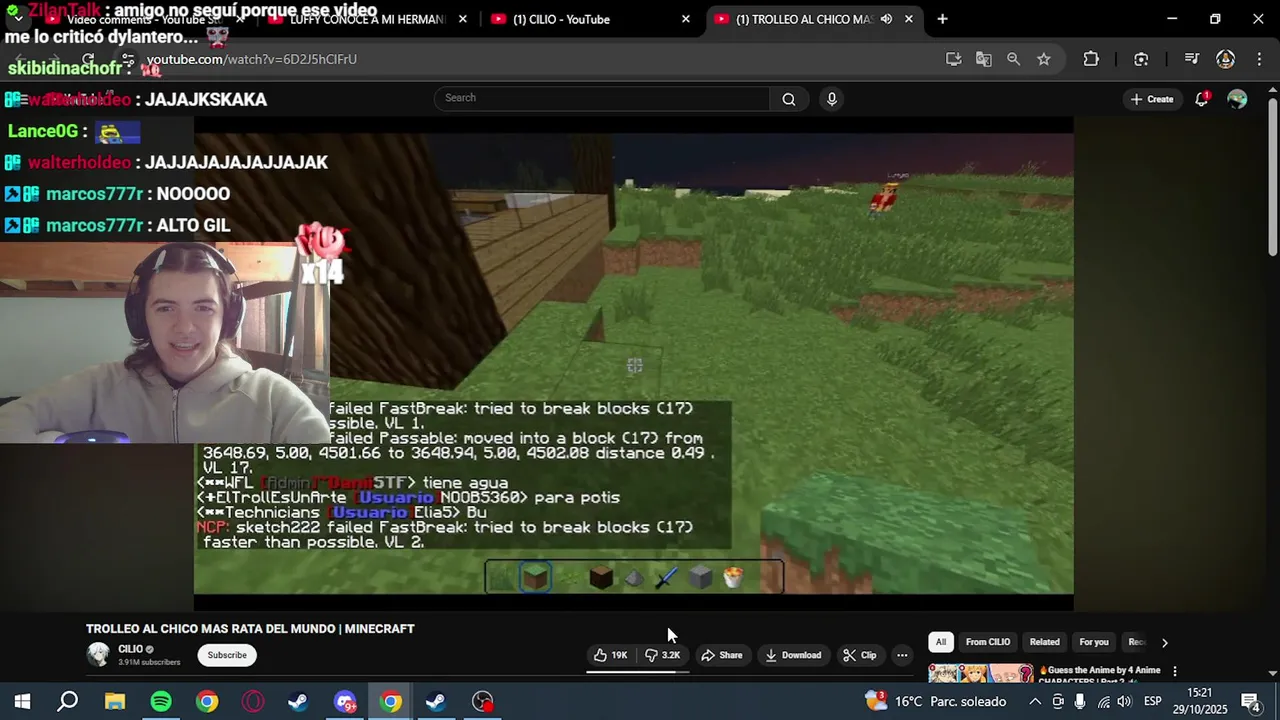Open the translate page icon in address bar
Viewport: 1280px width, 720px height.
coord(983,59)
